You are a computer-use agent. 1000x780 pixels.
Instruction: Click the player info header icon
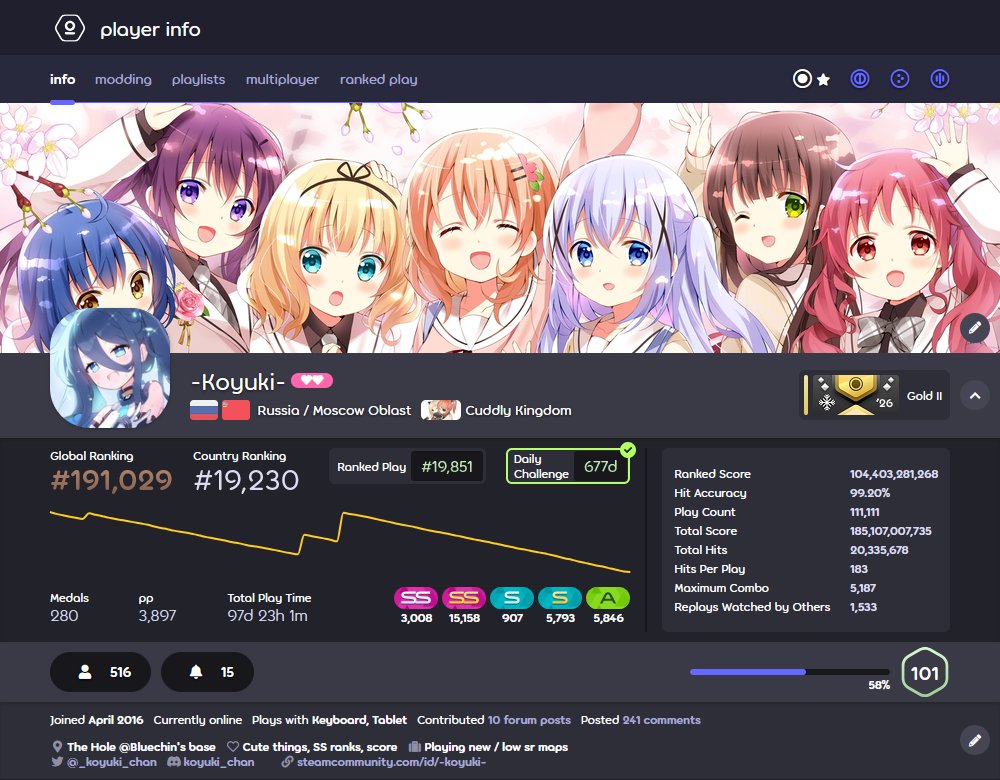(70, 29)
